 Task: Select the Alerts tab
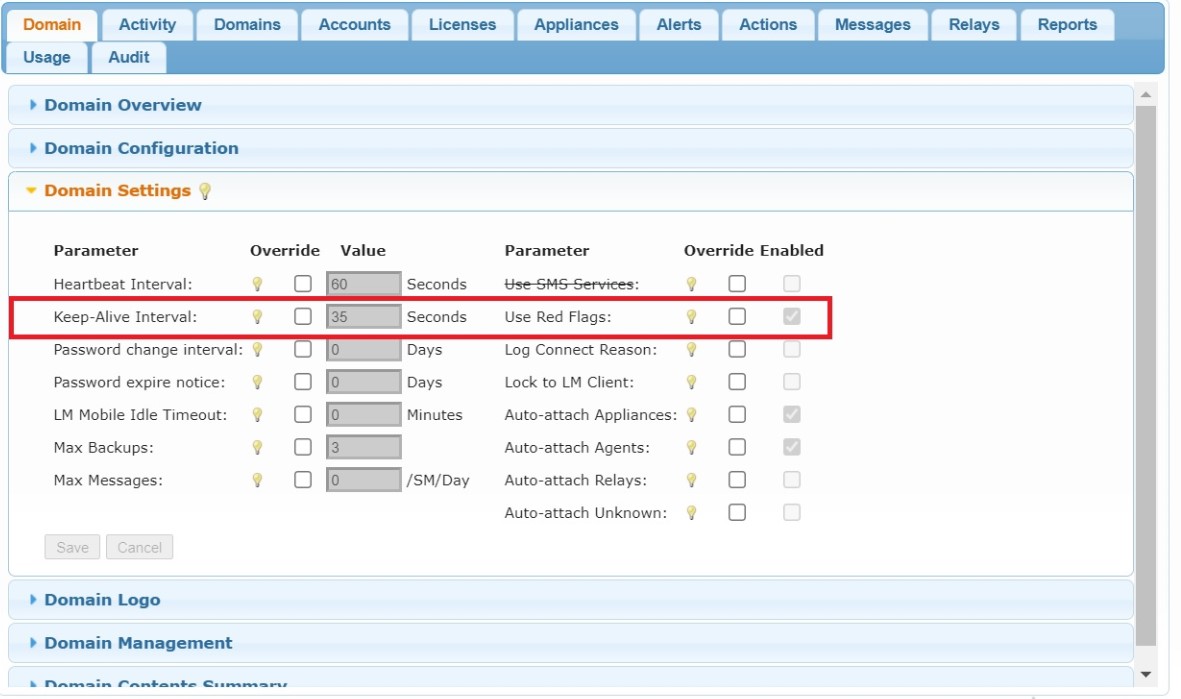click(x=679, y=25)
